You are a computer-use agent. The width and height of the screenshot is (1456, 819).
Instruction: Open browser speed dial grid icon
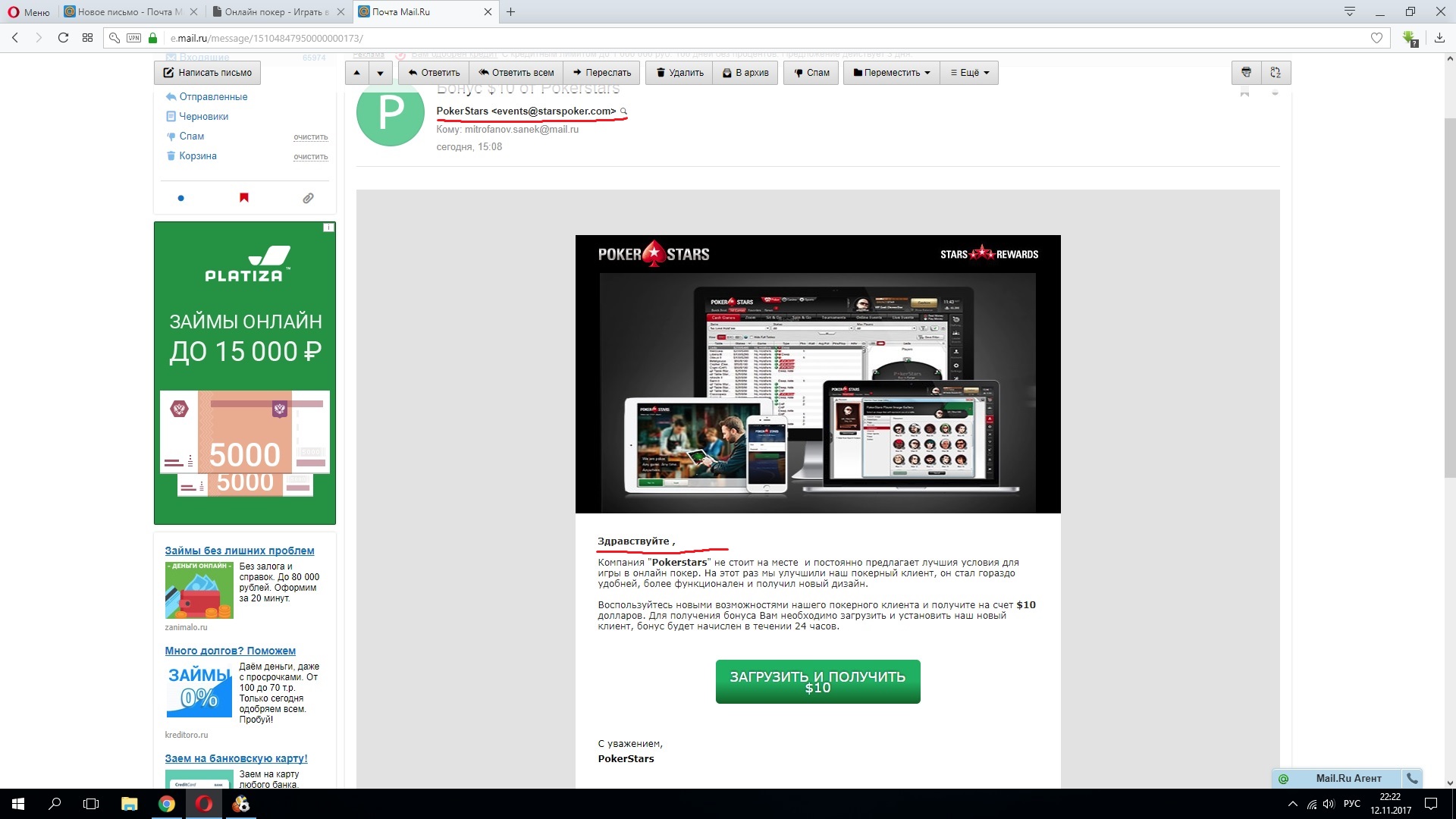[88, 38]
